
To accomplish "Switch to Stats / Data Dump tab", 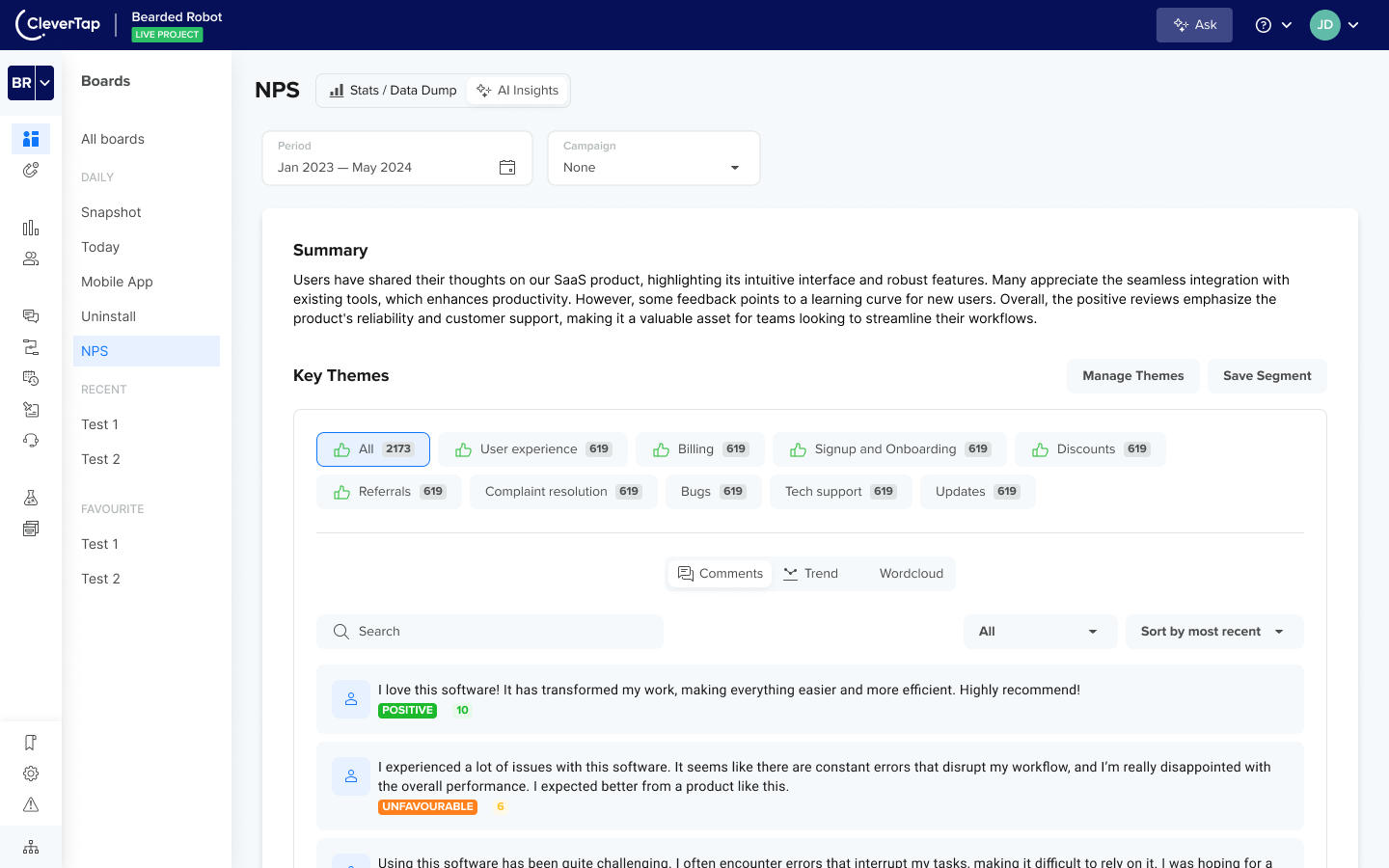I will (393, 91).
